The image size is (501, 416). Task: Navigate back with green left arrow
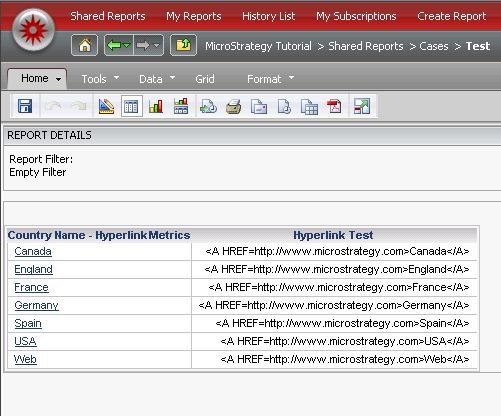pos(114,45)
